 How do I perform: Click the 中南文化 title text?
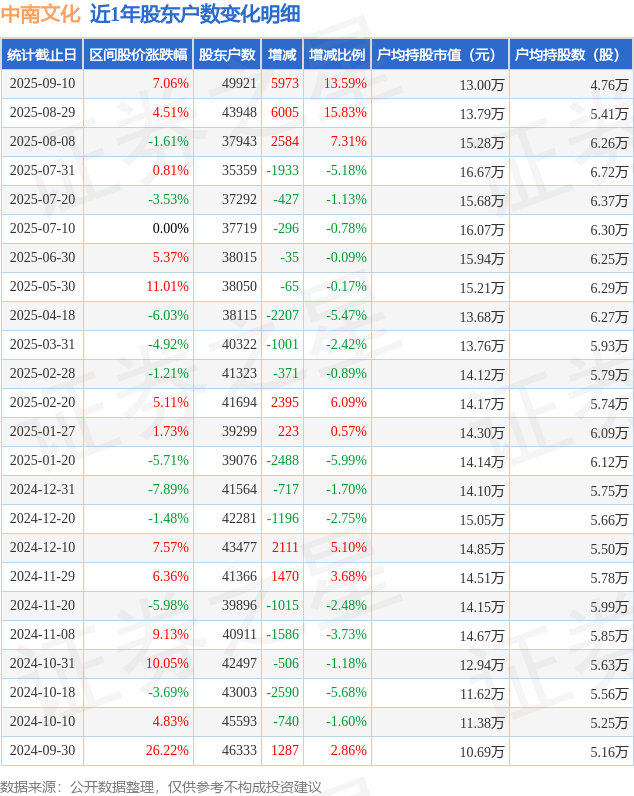pyautogui.click(x=40, y=14)
